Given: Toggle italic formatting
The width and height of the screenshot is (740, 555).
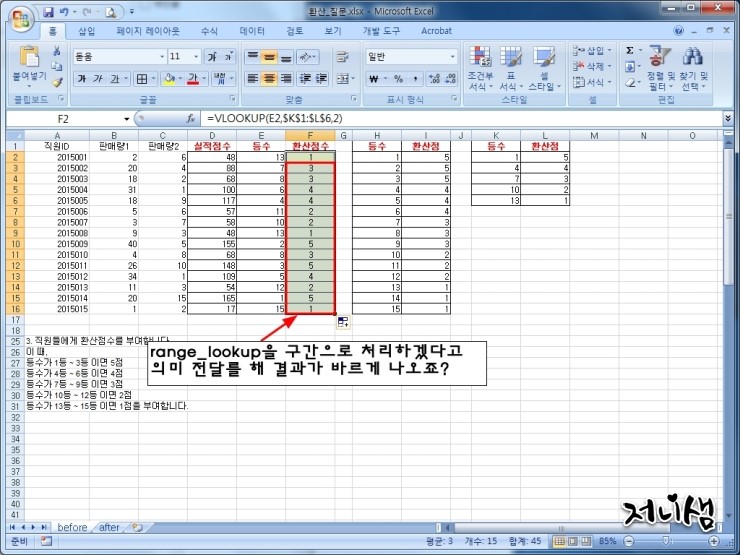Looking at the screenshot, I should pos(98,79).
